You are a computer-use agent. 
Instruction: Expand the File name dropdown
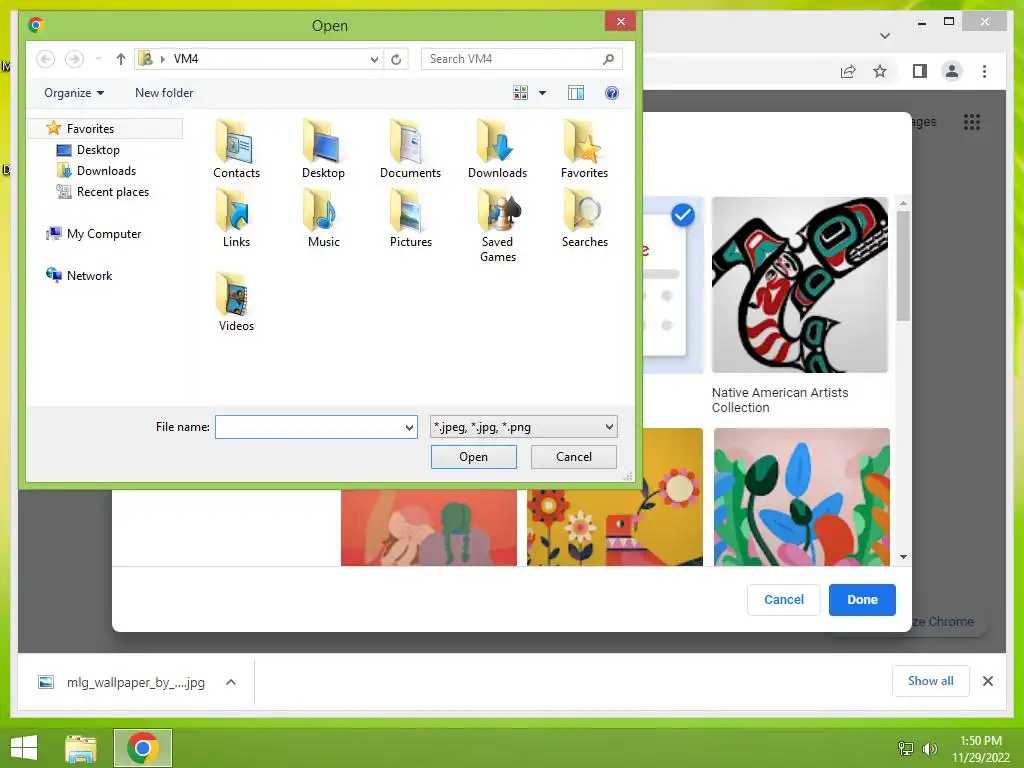click(409, 428)
